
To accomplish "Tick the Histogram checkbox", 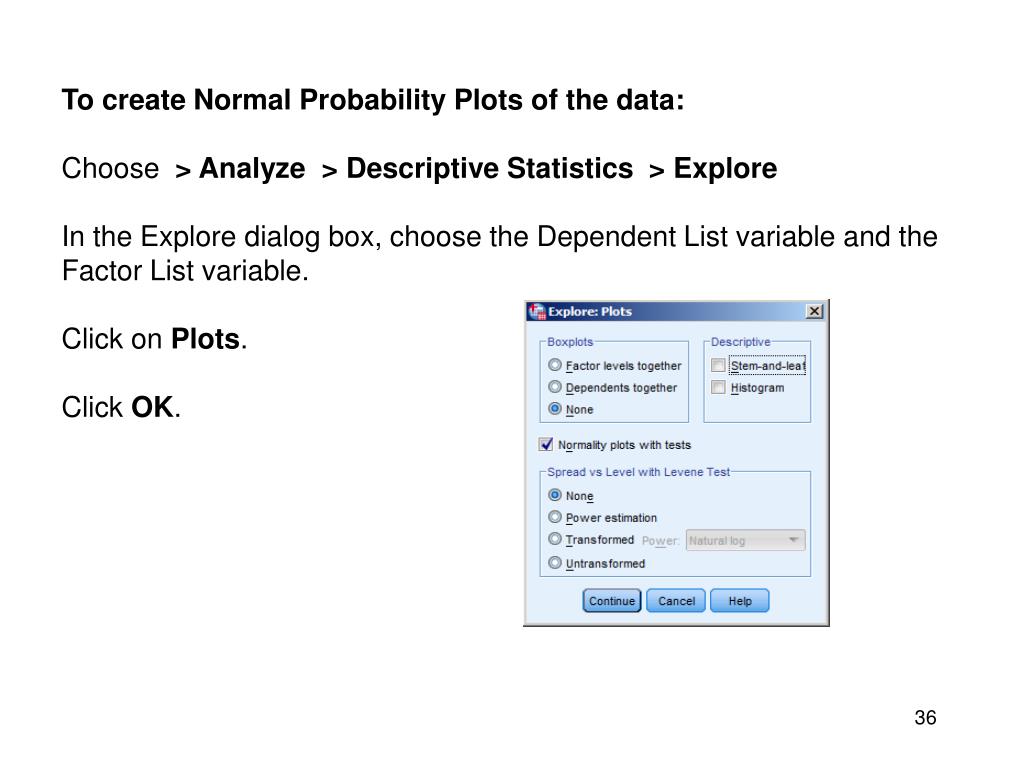I will (718, 387).
